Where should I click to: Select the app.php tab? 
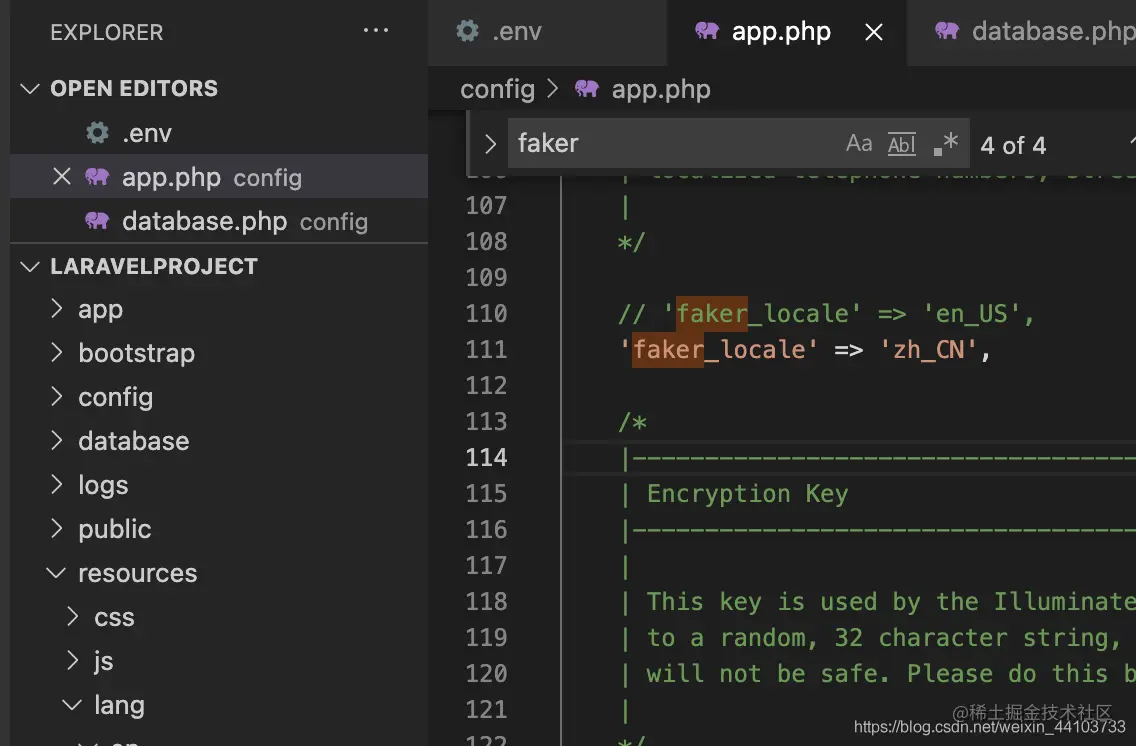pos(787,32)
